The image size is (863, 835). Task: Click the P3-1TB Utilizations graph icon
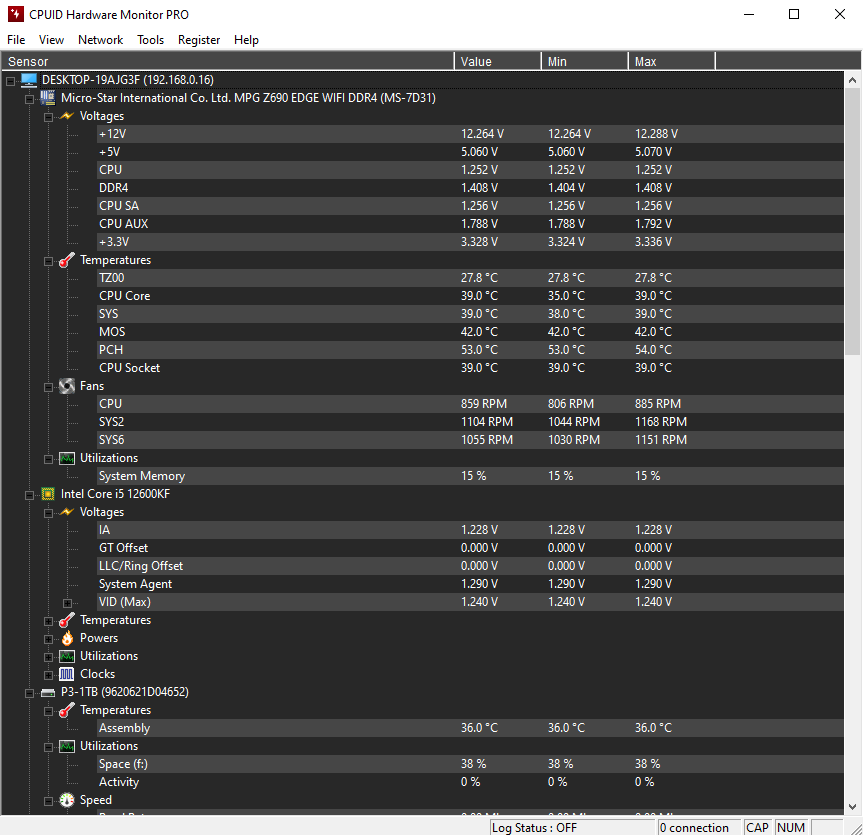click(67, 746)
